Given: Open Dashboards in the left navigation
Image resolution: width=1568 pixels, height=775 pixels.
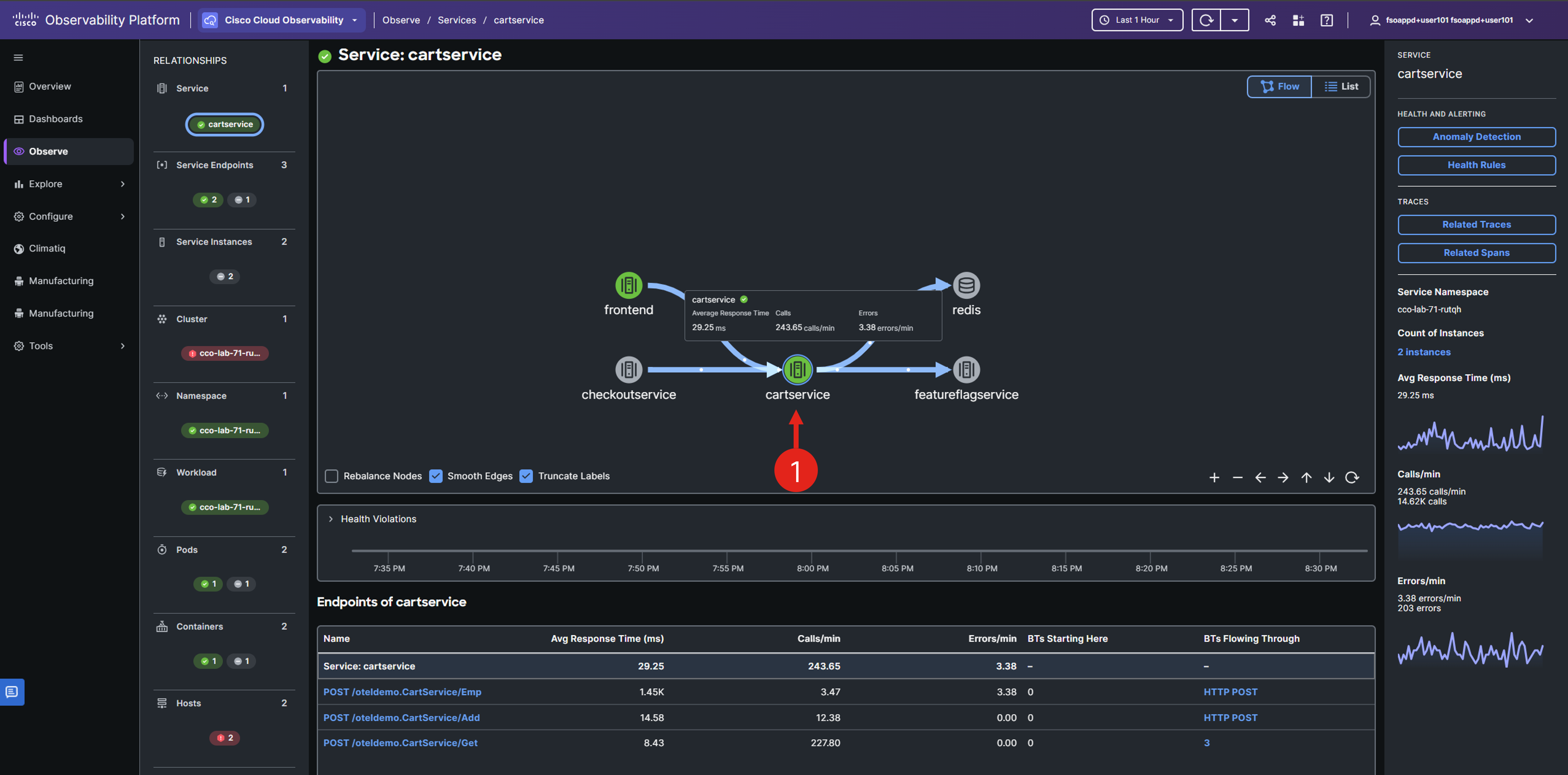Looking at the screenshot, I should 55,119.
